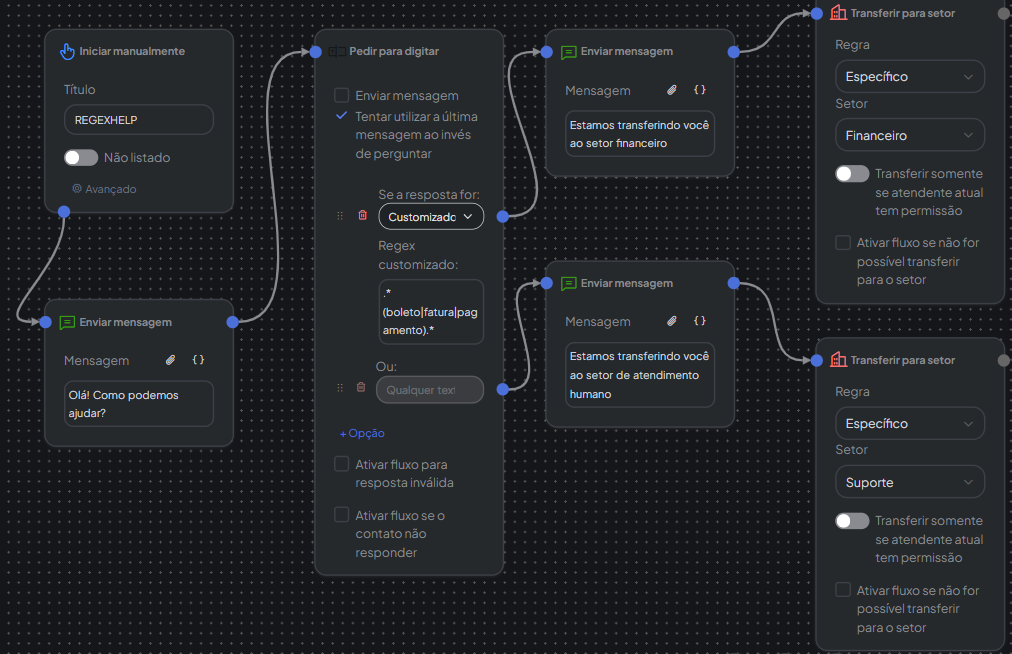Screen dimensions: 1012x654
Task: Click the curly braces icon in the financeiro message node
Action: pyautogui.click(x=700, y=90)
